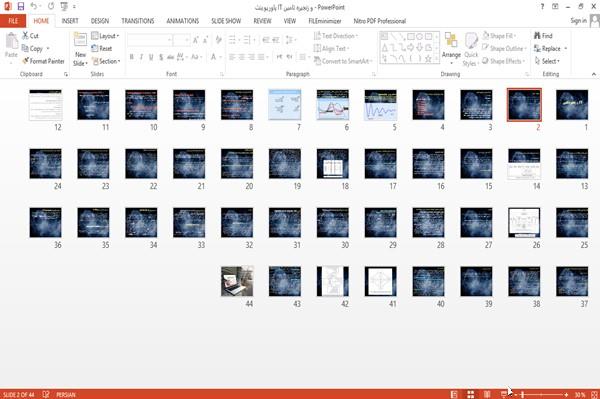Switch to Reading view in status bar
The height and width of the screenshot is (399, 600).
coord(487,394)
